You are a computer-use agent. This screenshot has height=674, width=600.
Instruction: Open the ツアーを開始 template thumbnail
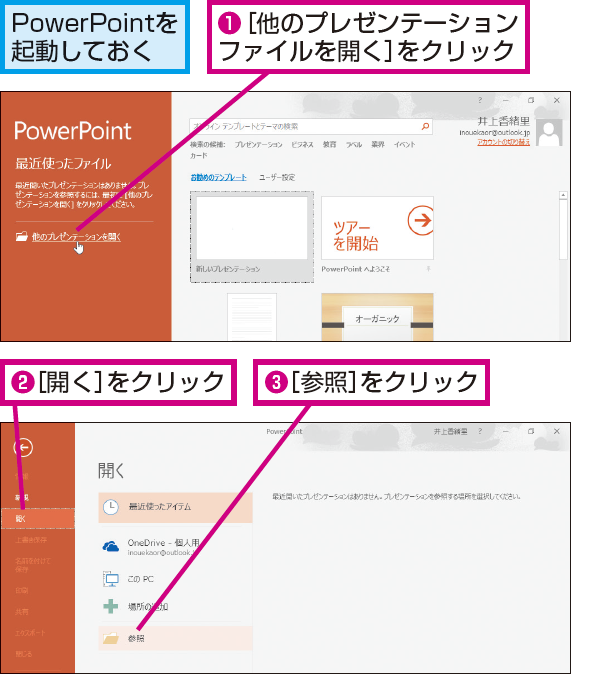click(x=377, y=228)
